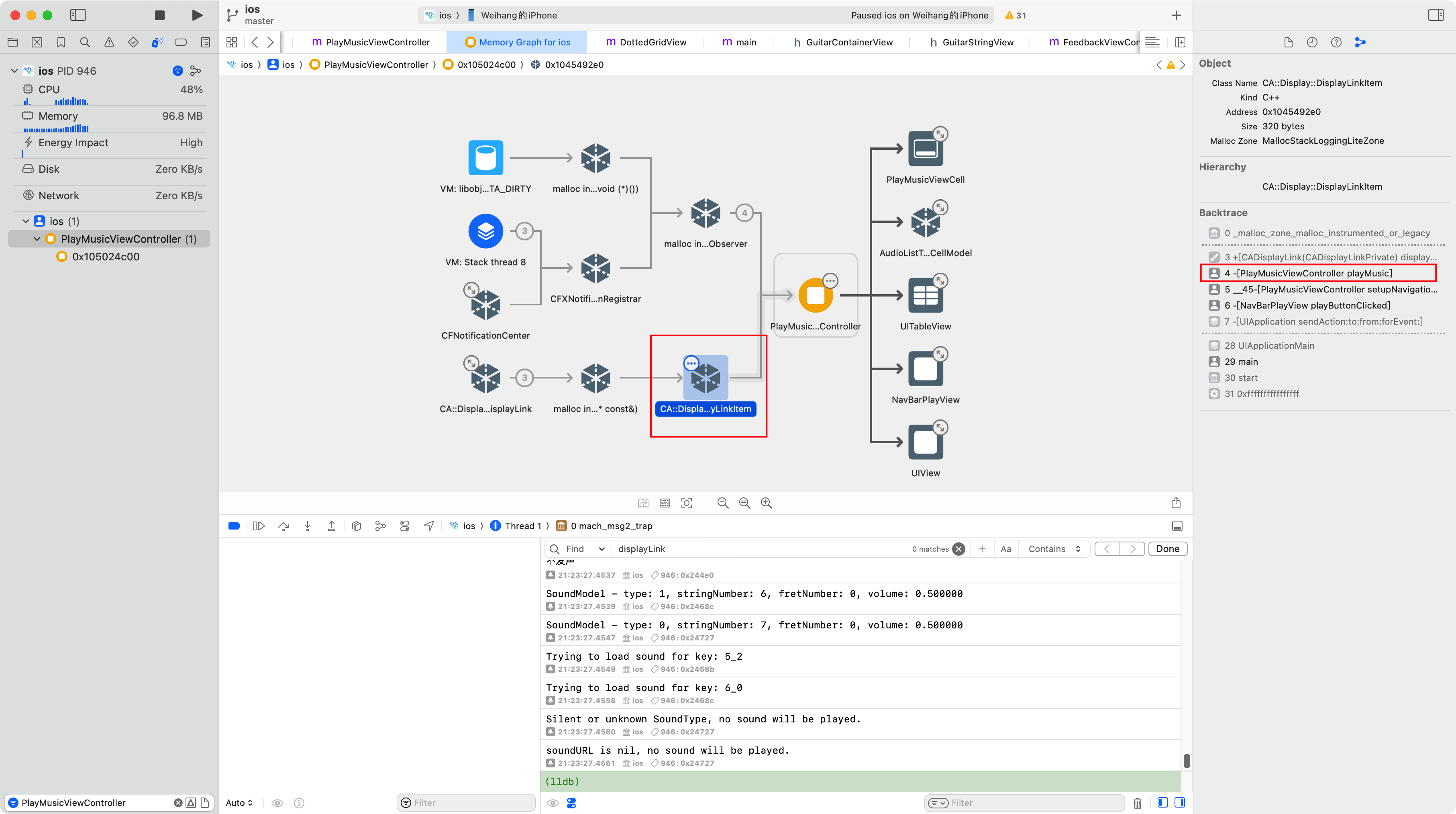
Task: Open the test navigator diamond icon
Action: 133,42
